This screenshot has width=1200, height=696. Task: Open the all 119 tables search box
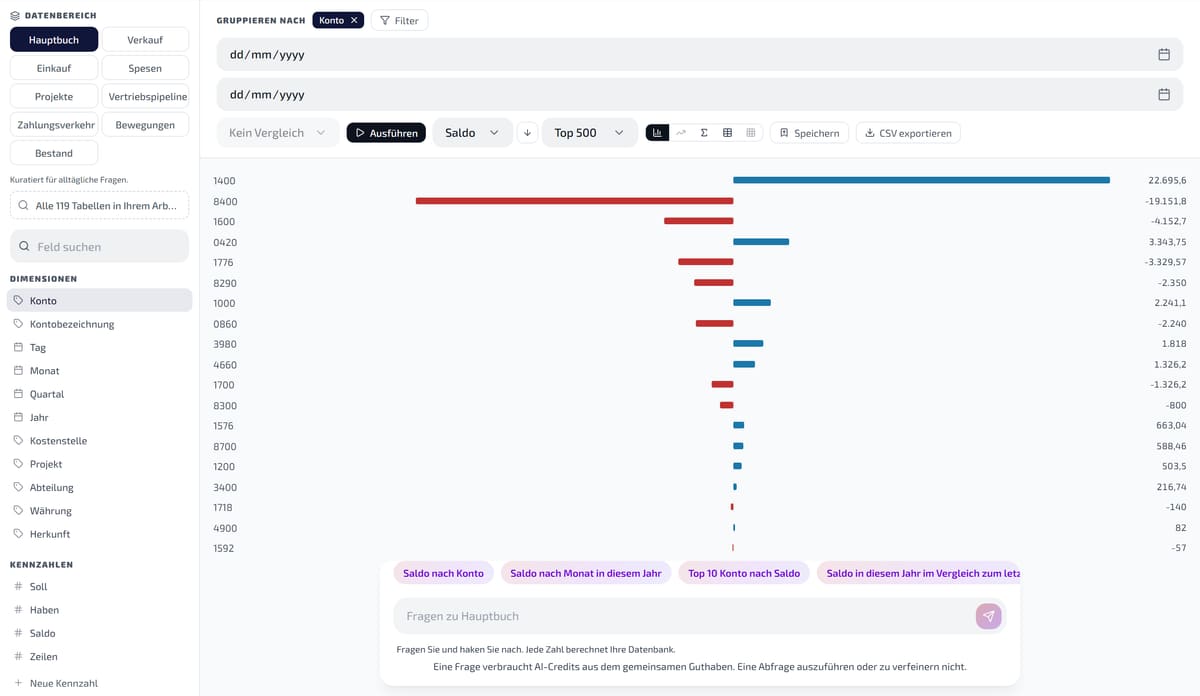99,205
